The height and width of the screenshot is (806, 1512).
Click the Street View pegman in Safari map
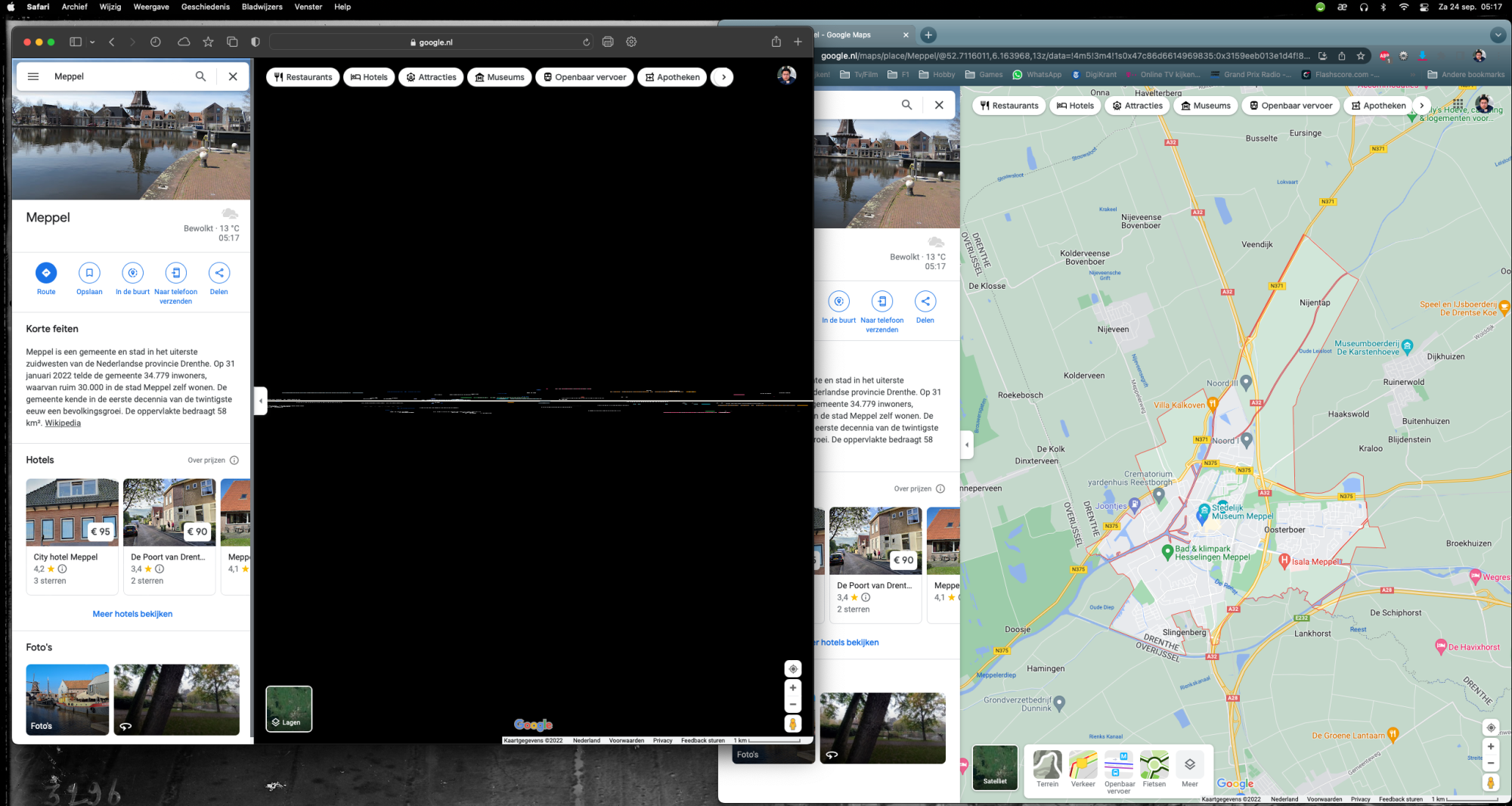(793, 724)
